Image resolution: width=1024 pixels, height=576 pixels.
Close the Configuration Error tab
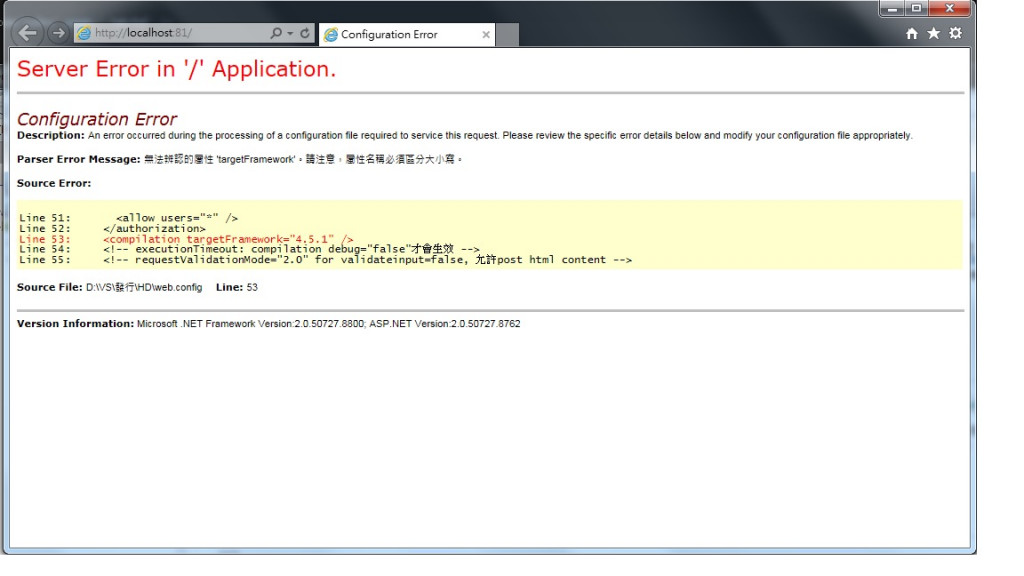click(x=486, y=35)
